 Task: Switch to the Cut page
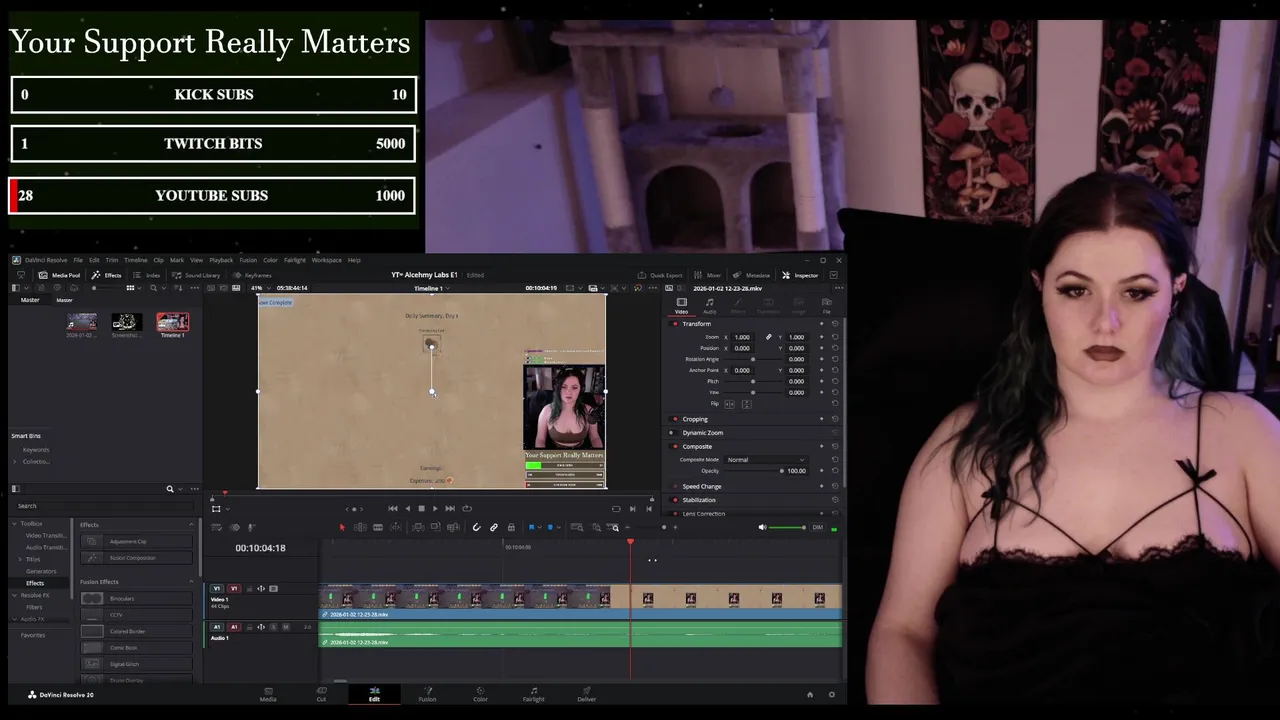(x=321, y=694)
